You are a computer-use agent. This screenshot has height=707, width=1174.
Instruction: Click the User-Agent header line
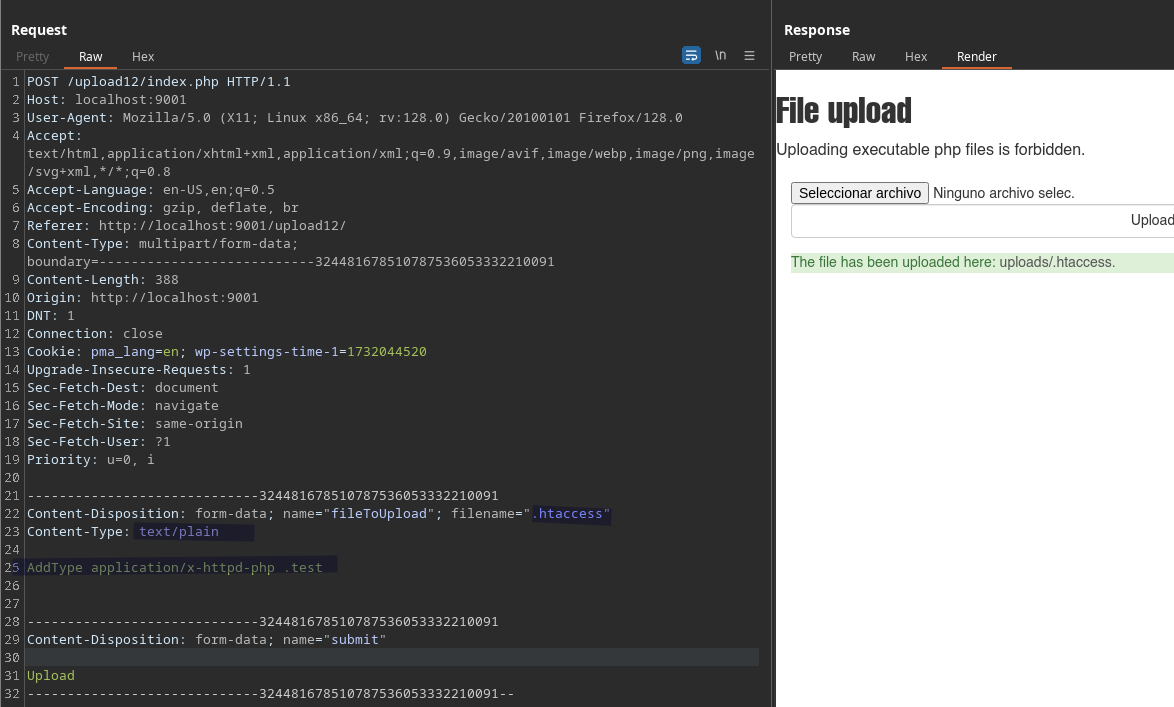click(x=355, y=118)
